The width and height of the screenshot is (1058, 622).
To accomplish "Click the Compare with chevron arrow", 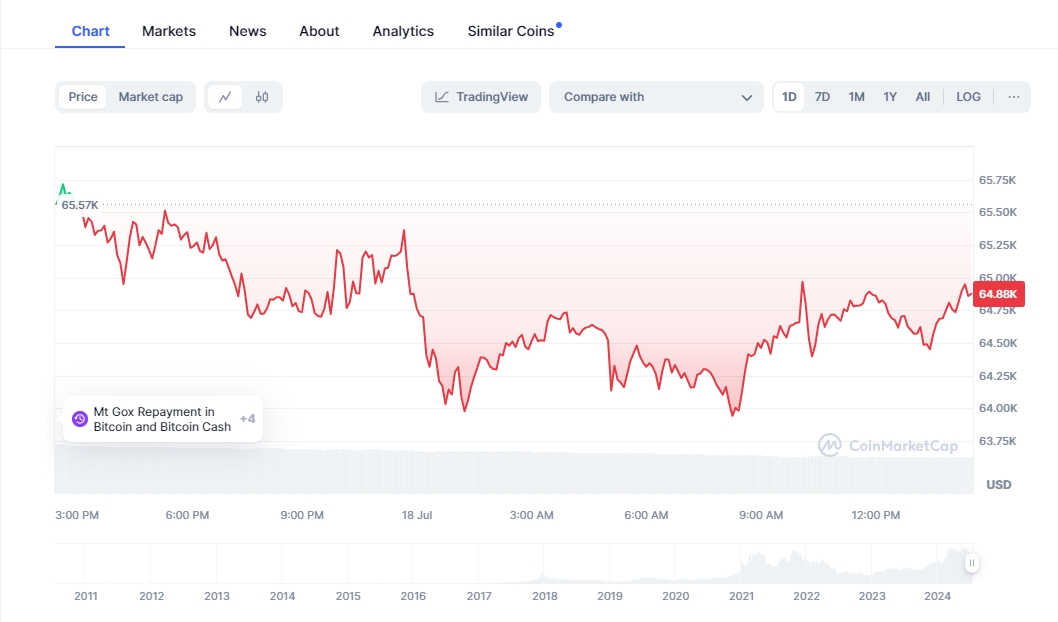I will tap(746, 97).
